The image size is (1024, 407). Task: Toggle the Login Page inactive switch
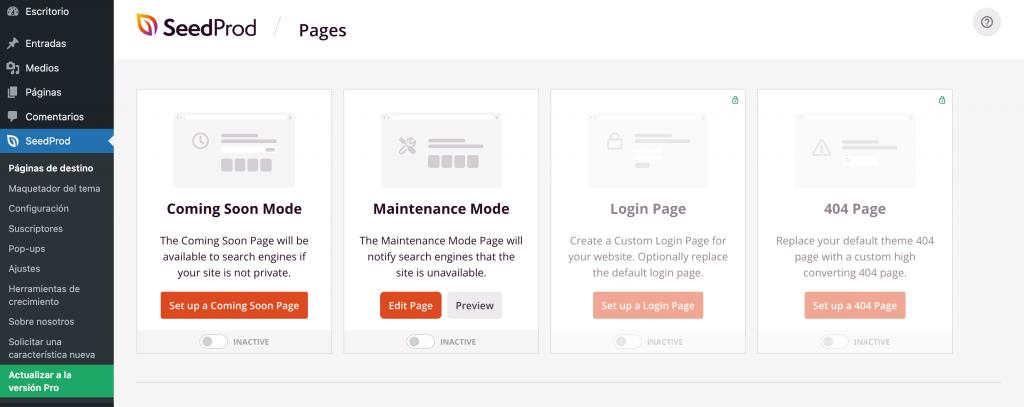tap(627, 341)
